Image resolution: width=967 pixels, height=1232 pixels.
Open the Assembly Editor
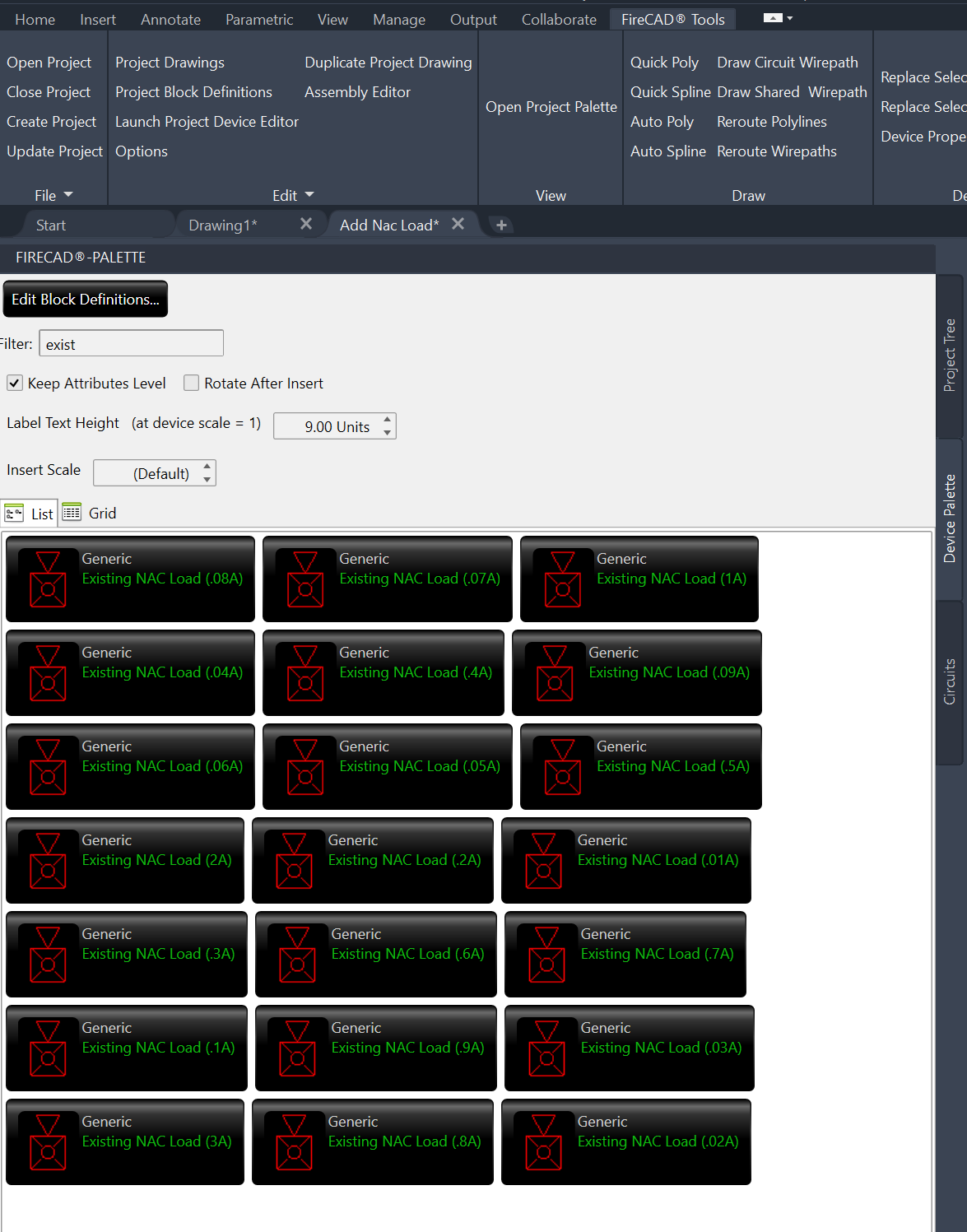(357, 92)
